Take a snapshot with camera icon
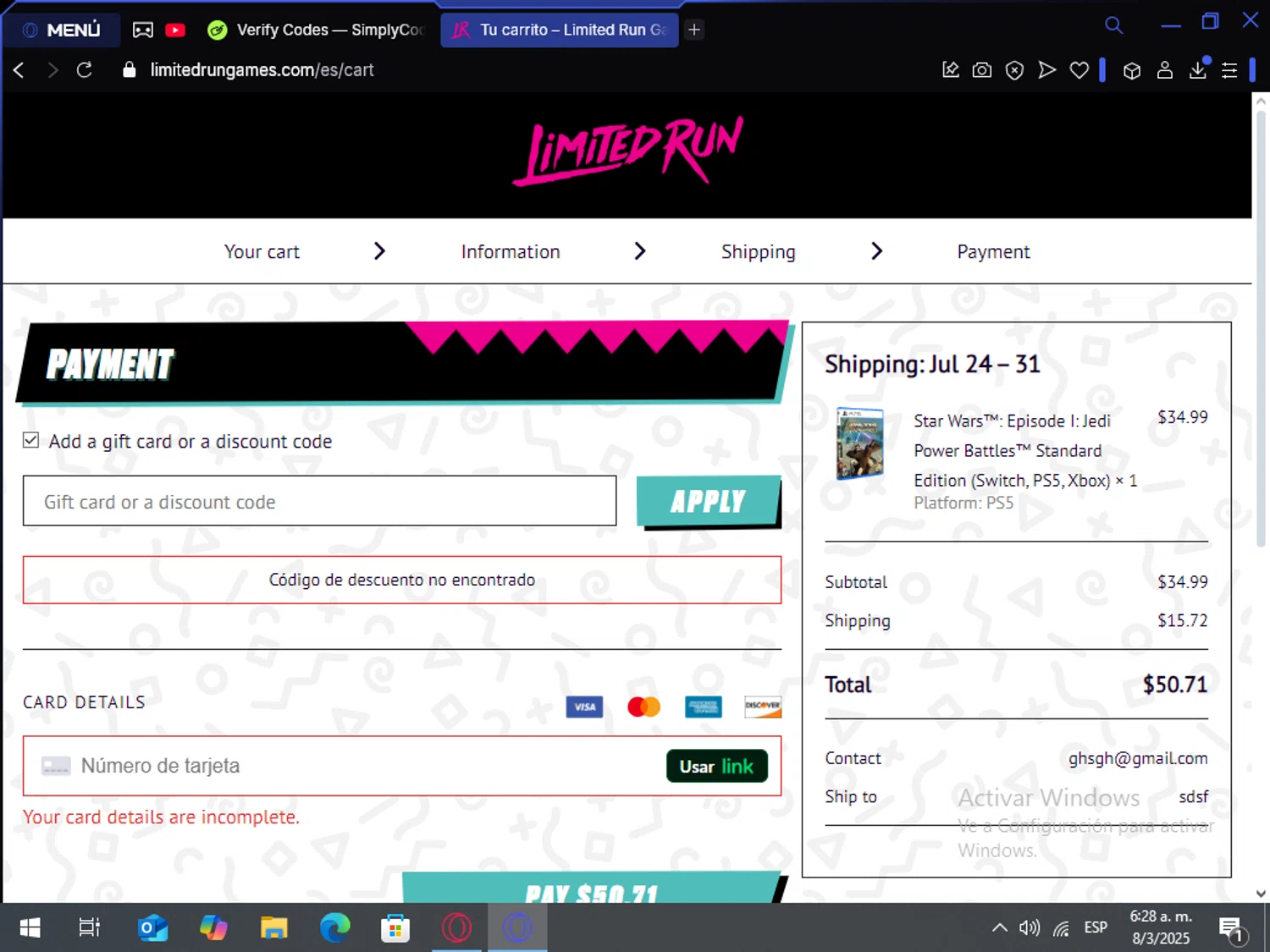Screen dimensions: 1270x952 (982, 69)
